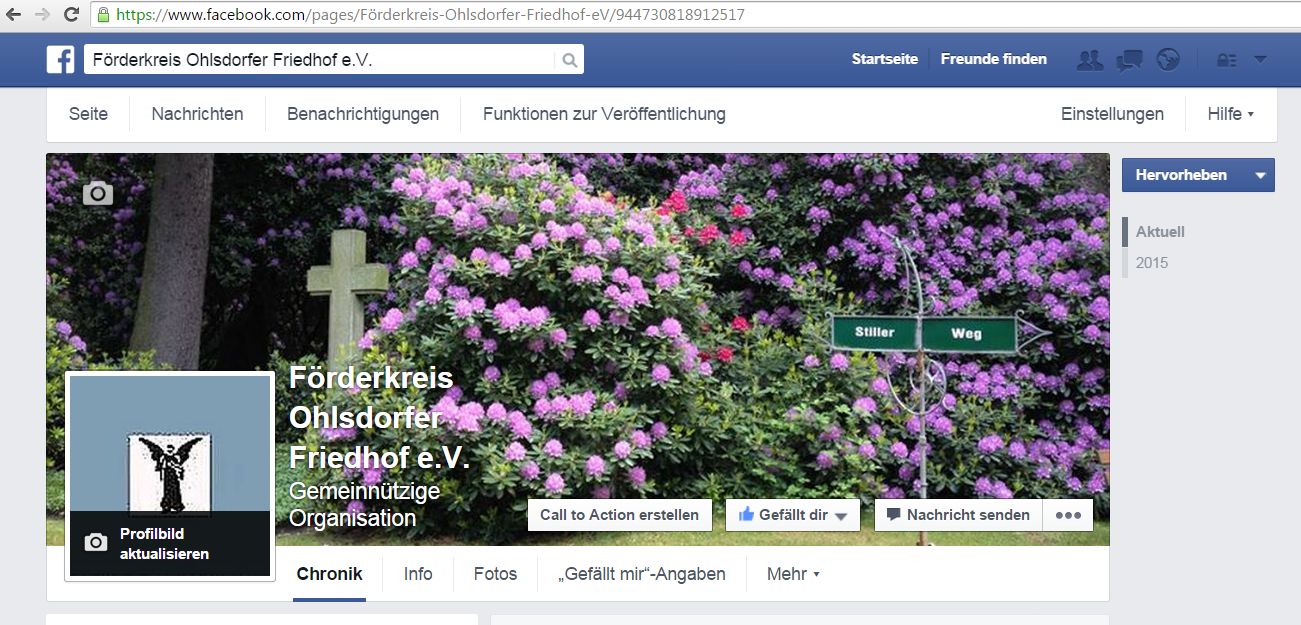This screenshot has width=1301, height=625.
Task: Switch to the Fotos tab
Action: pyautogui.click(x=495, y=574)
